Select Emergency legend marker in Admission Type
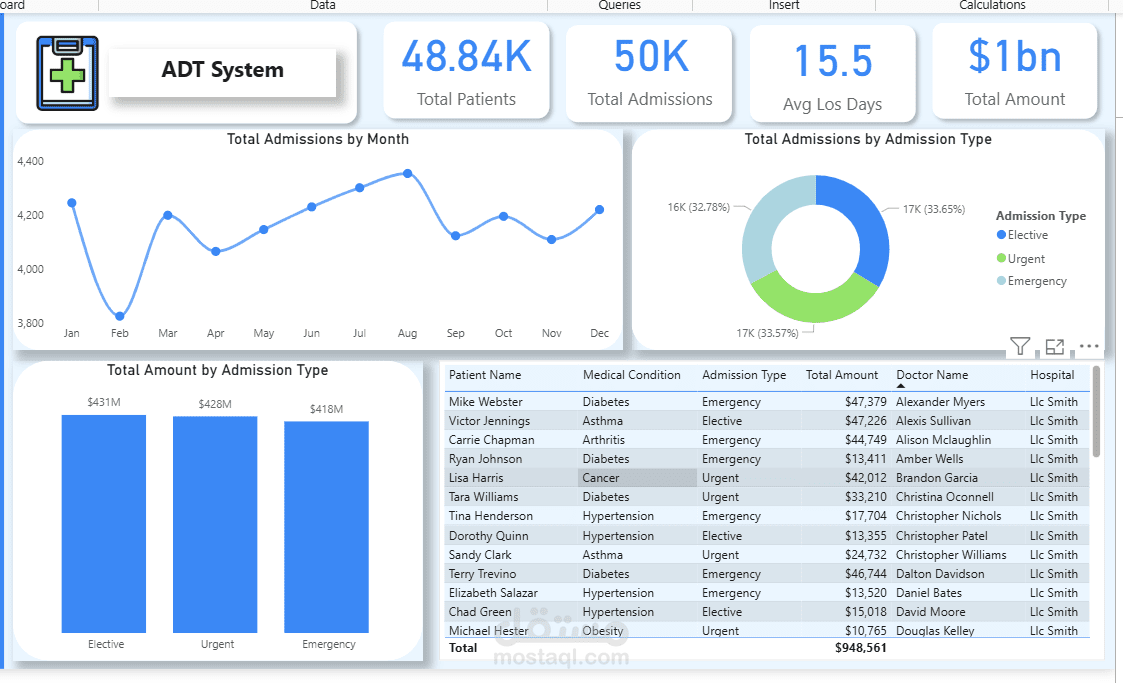This screenshot has height=683, width=1123. coord(1001,281)
